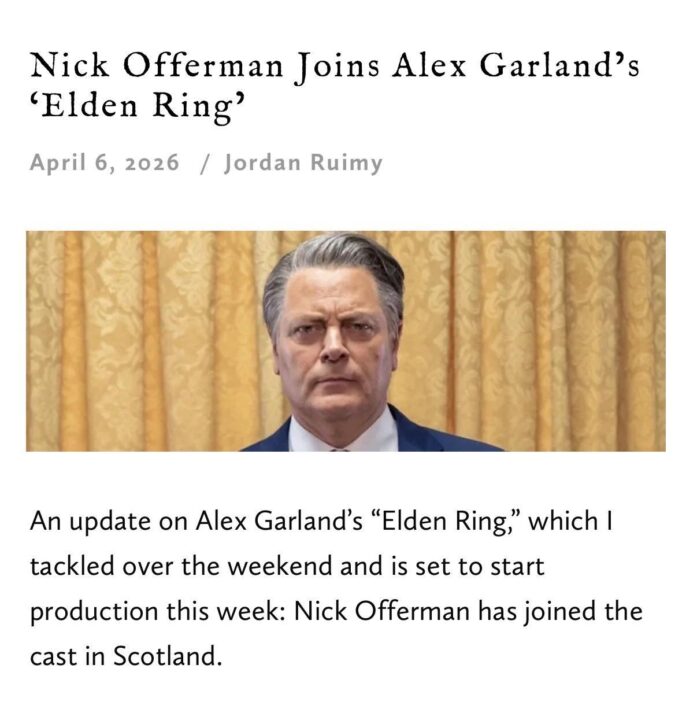The image size is (697, 720).
Task: Click 'Alex Garland's' in the body paragraph
Action: click(279, 521)
